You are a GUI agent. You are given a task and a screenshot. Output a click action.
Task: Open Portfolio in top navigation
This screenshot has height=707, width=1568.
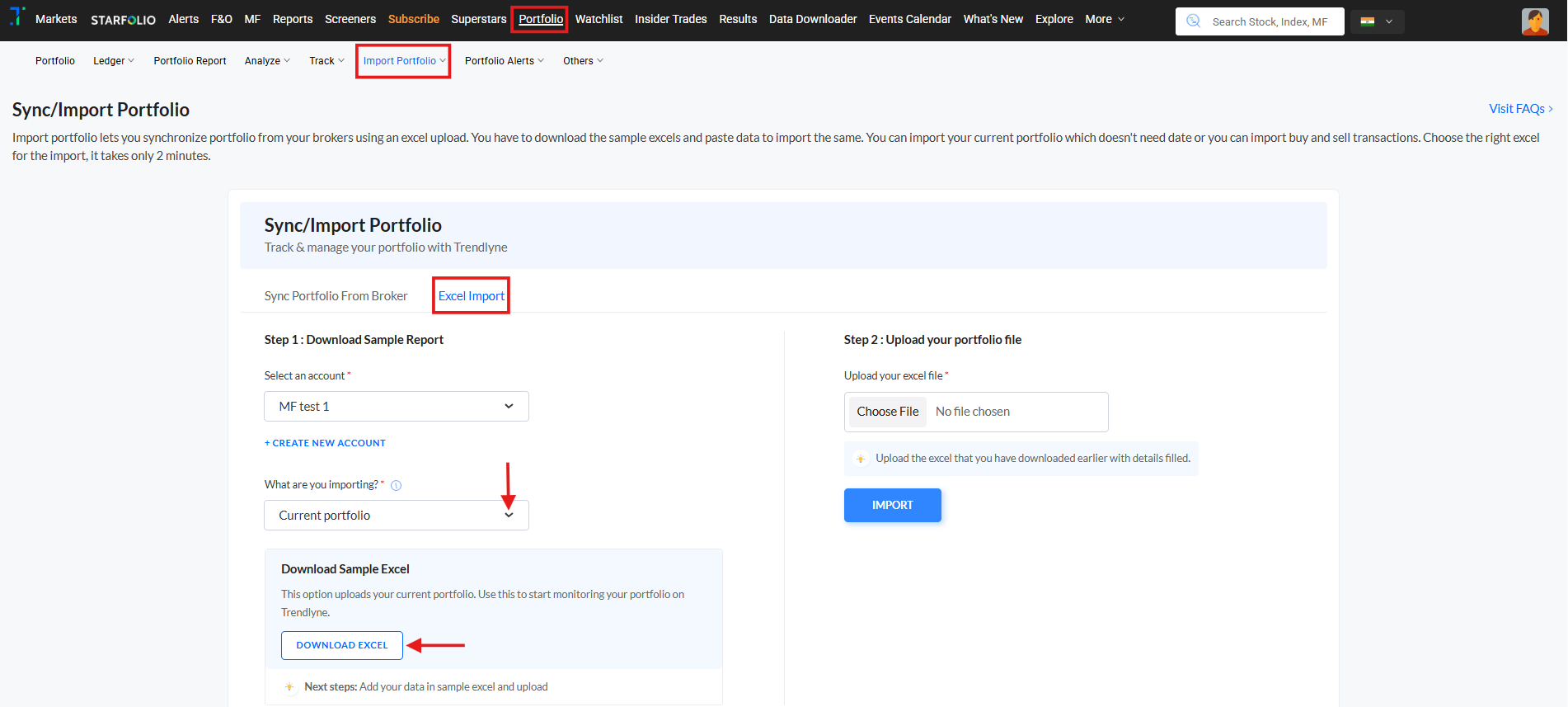pos(541,19)
